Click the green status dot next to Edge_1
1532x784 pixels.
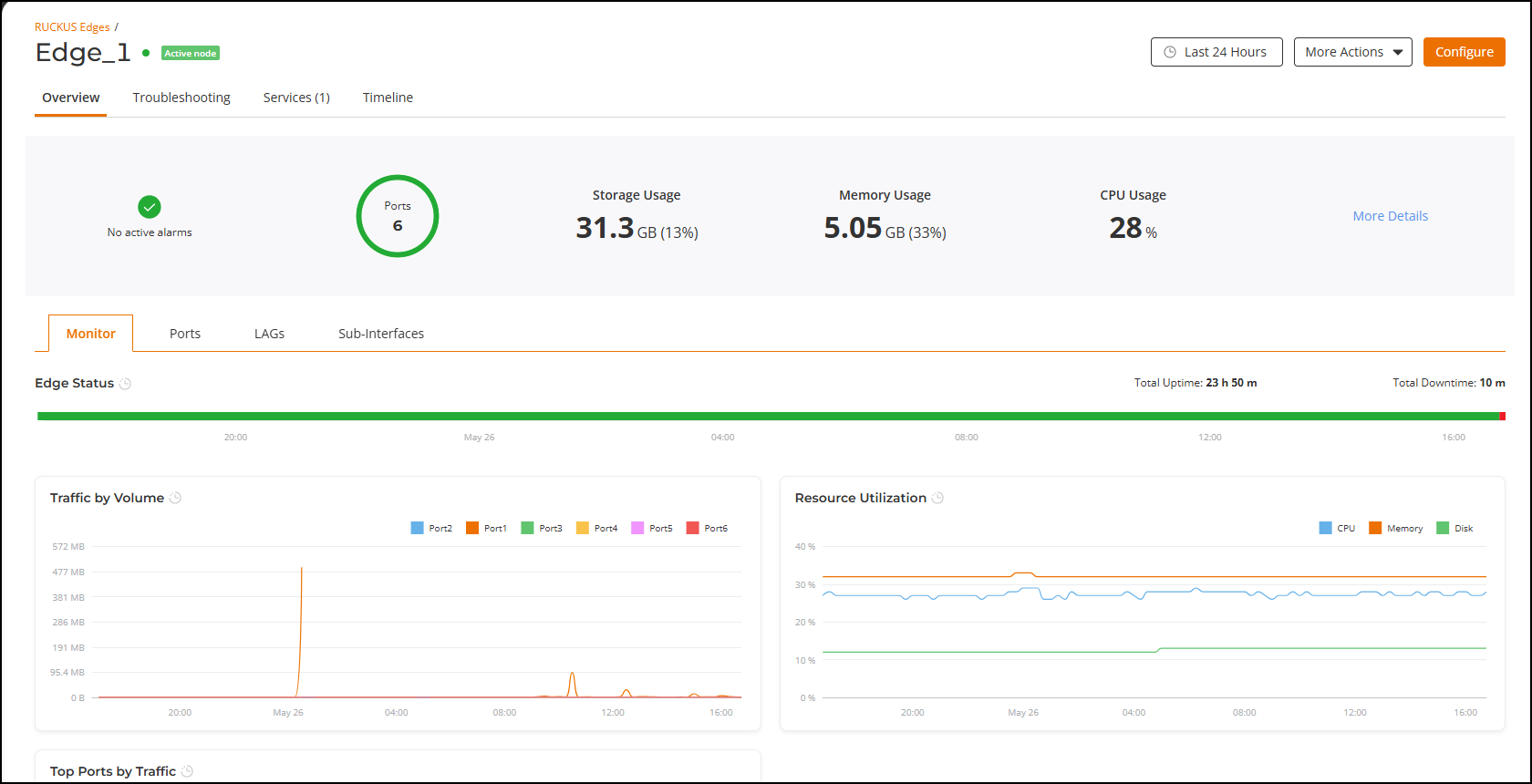(146, 53)
